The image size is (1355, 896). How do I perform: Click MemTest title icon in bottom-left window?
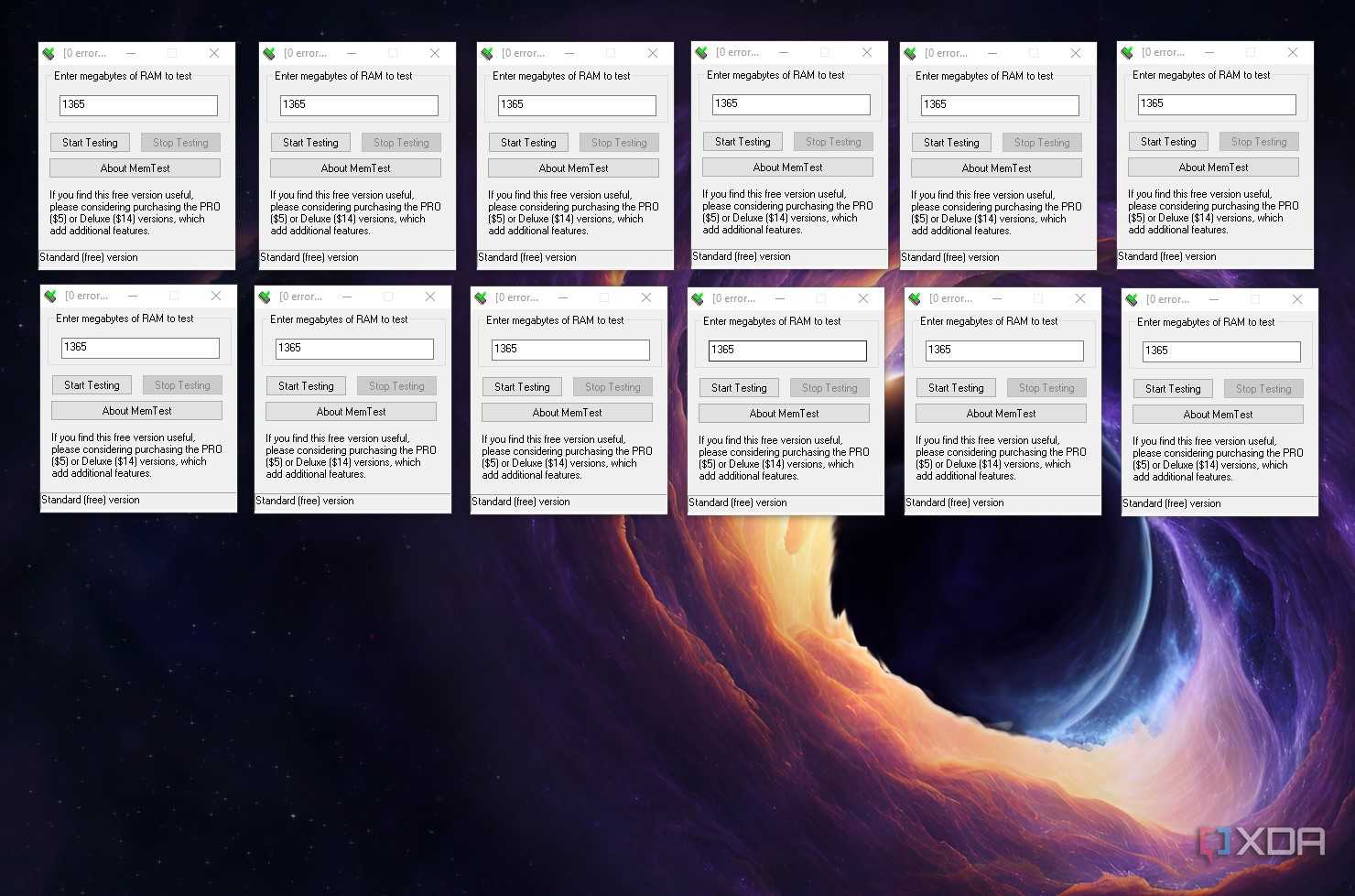tap(51, 297)
